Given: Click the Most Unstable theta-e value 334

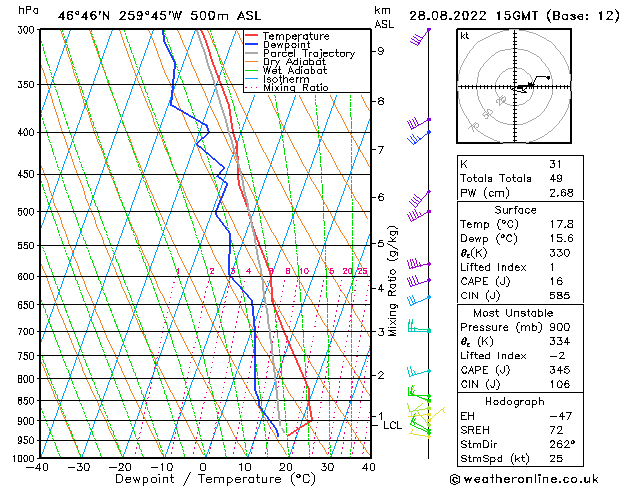Looking at the screenshot, I should click(x=560, y=342).
